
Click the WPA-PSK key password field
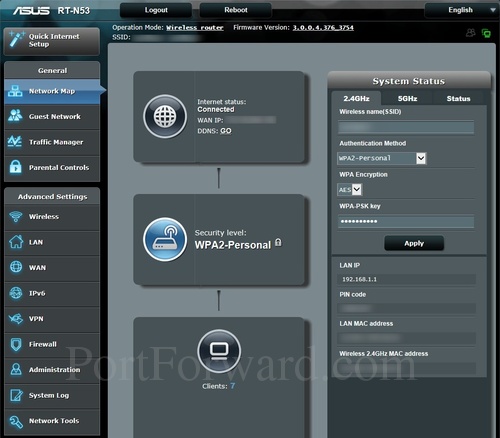[406, 222]
